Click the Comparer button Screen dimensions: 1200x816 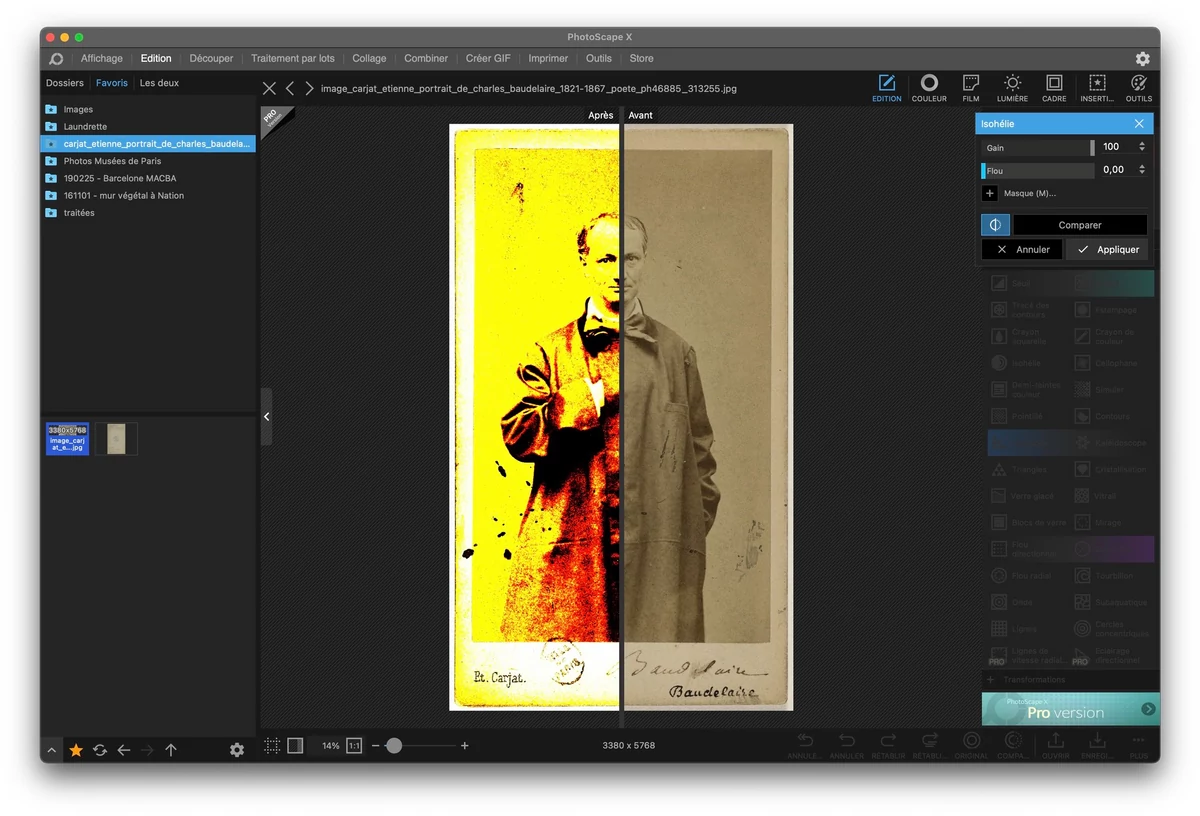tap(1080, 225)
